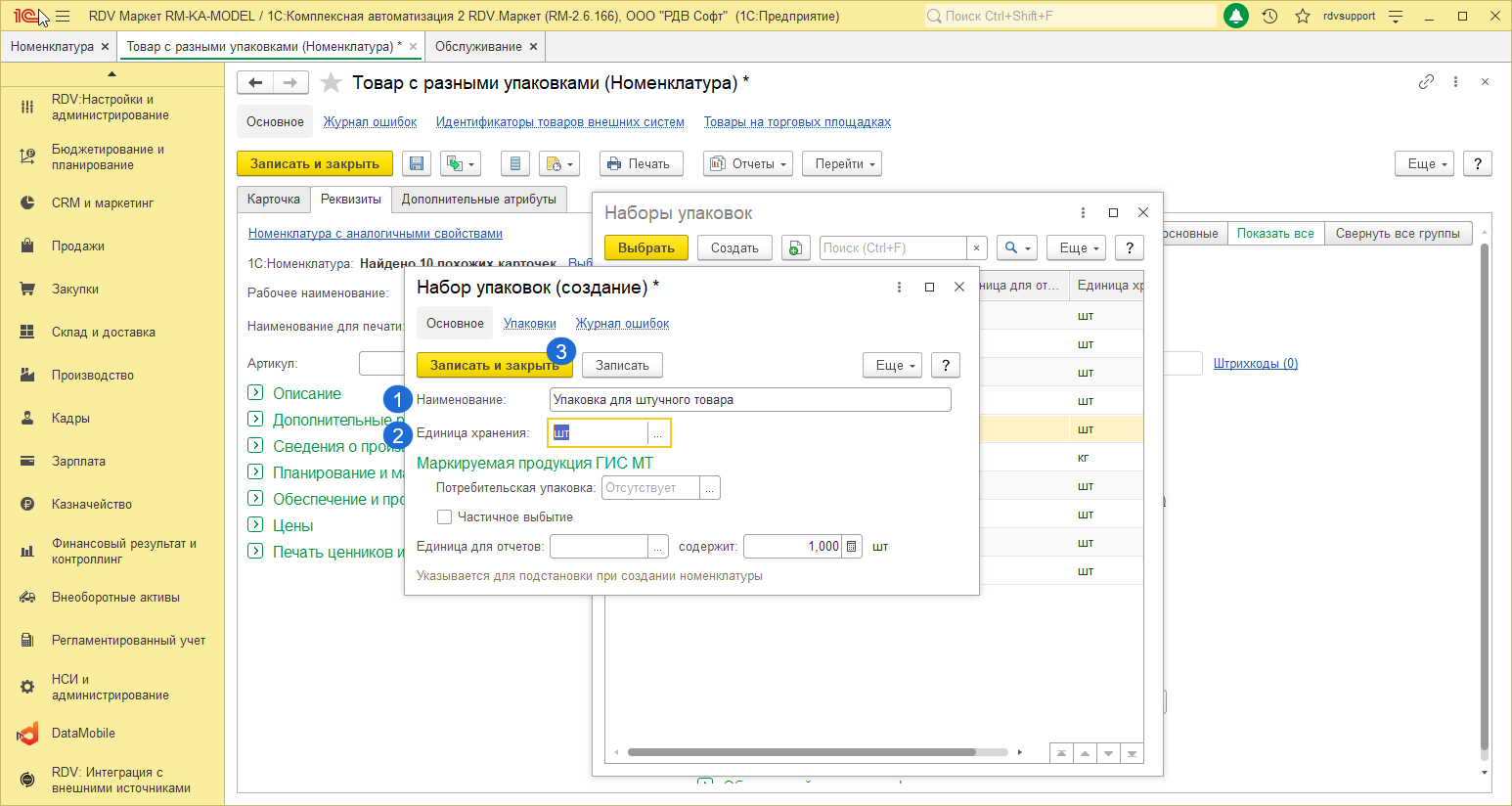
Task: Mark the item as favorite with star
Action: click(x=332, y=83)
